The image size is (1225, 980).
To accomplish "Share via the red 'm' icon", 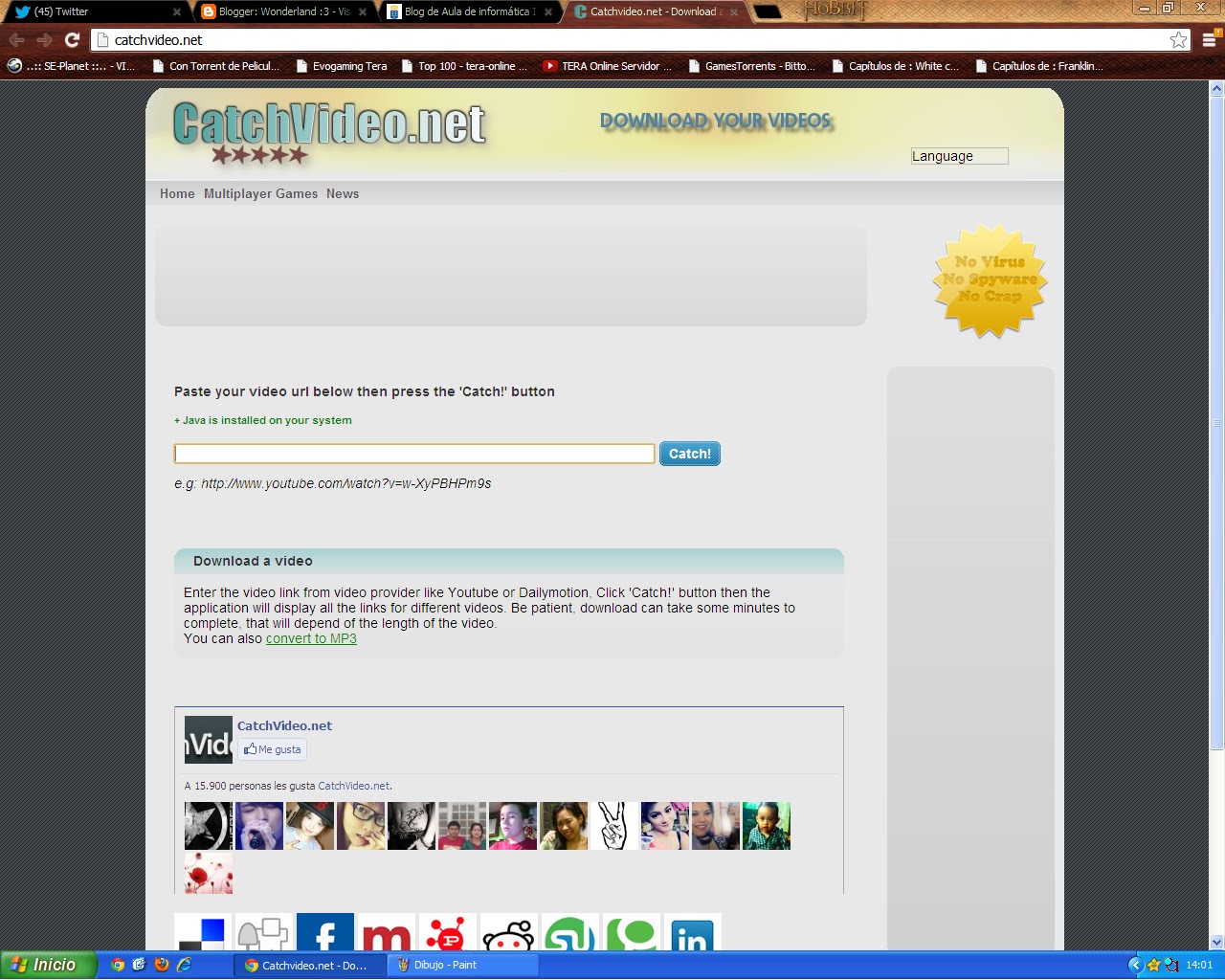I will pos(387,932).
